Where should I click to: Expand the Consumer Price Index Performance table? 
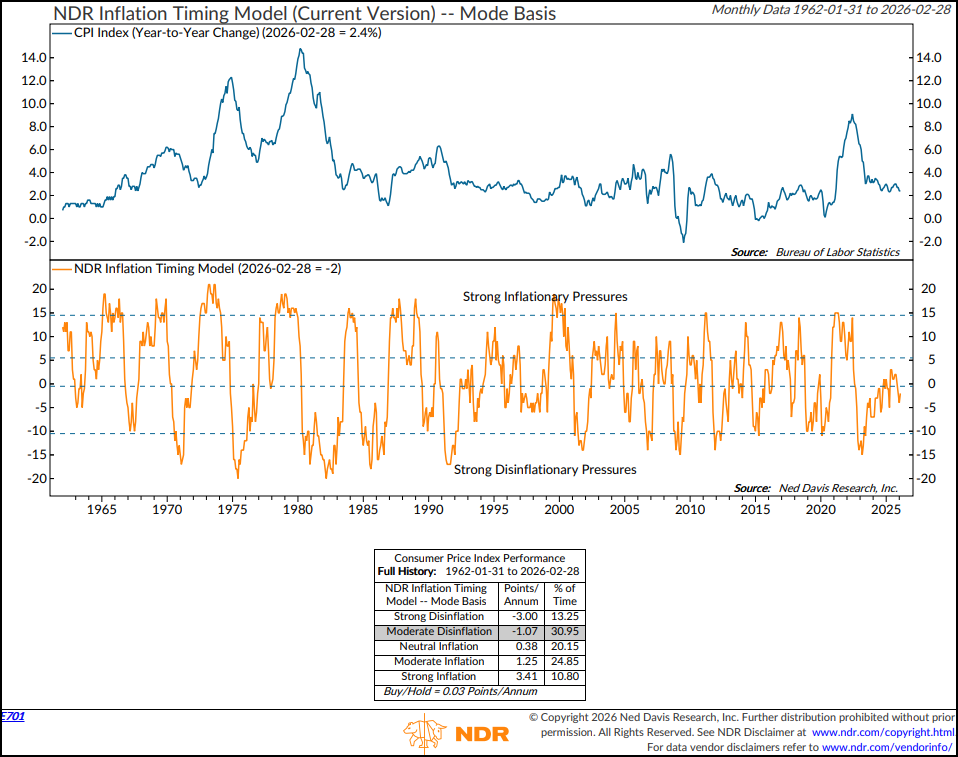(x=479, y=558)
